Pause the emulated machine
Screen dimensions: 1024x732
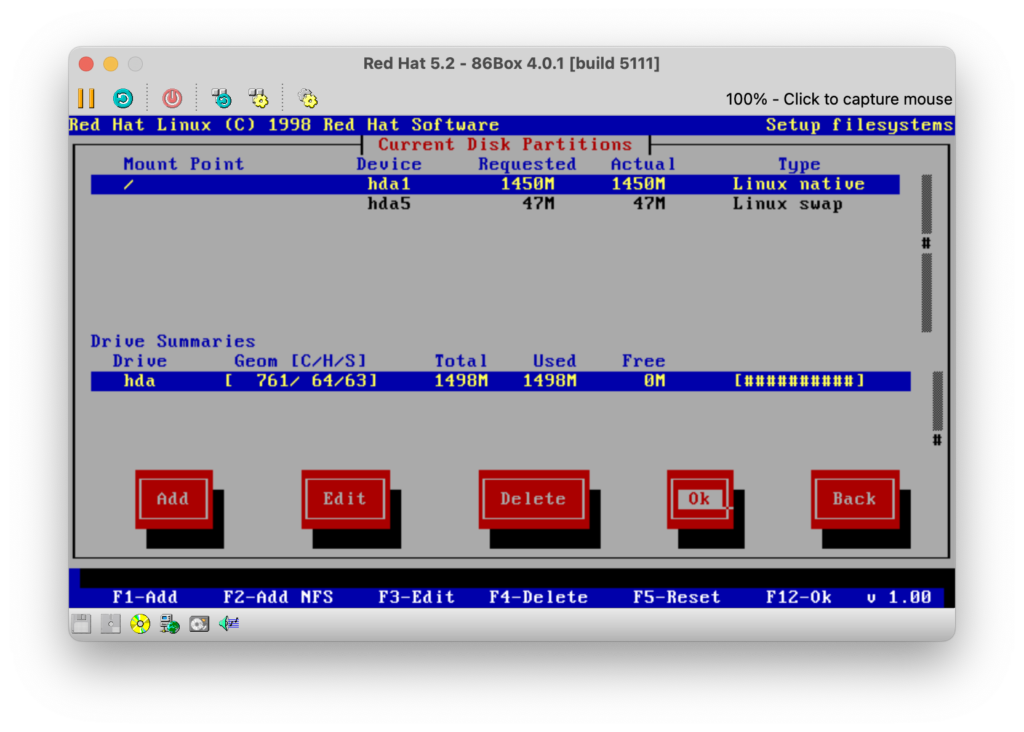pos(86,99)
